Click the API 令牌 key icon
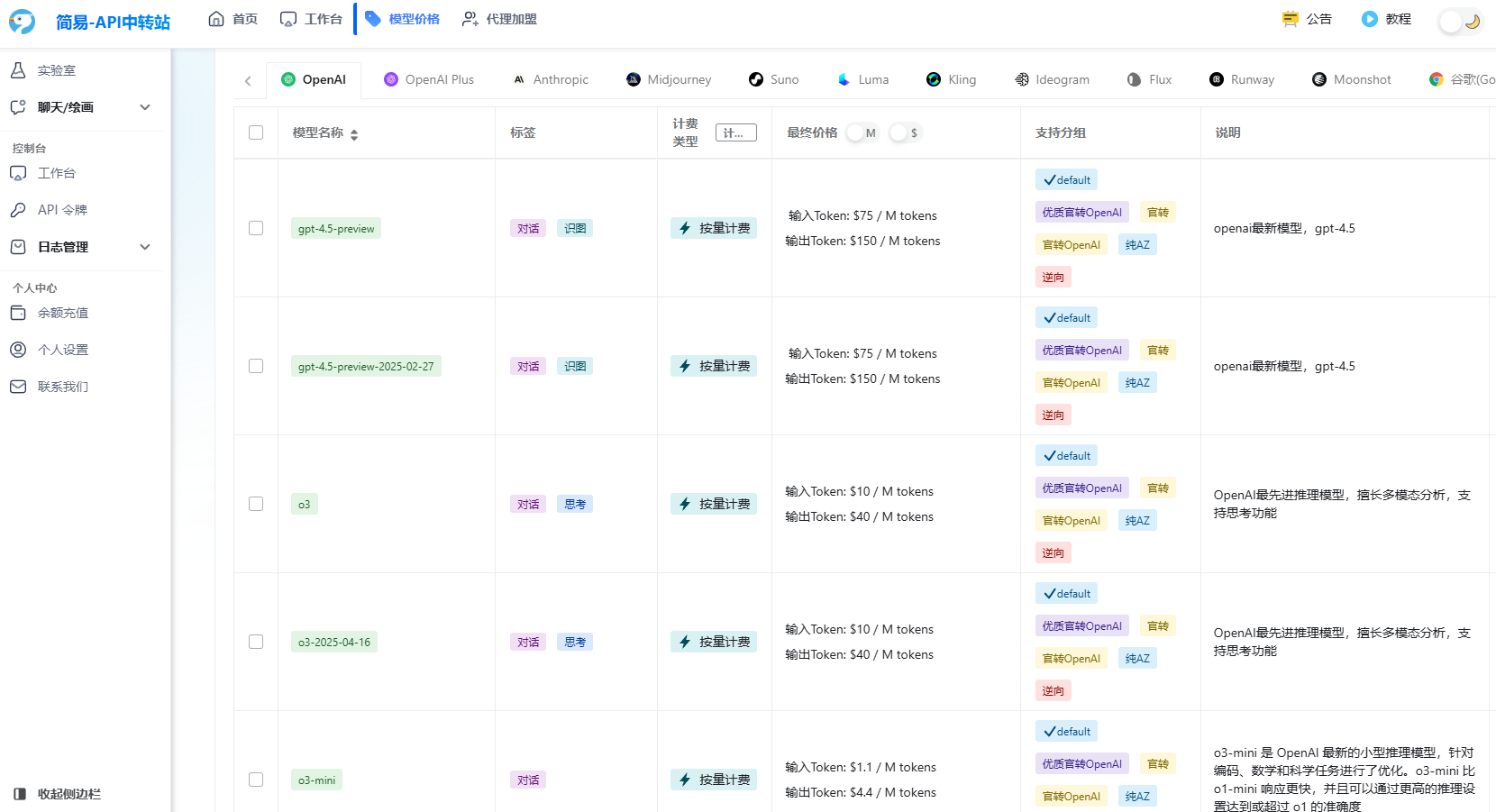 tap(18, 210)
